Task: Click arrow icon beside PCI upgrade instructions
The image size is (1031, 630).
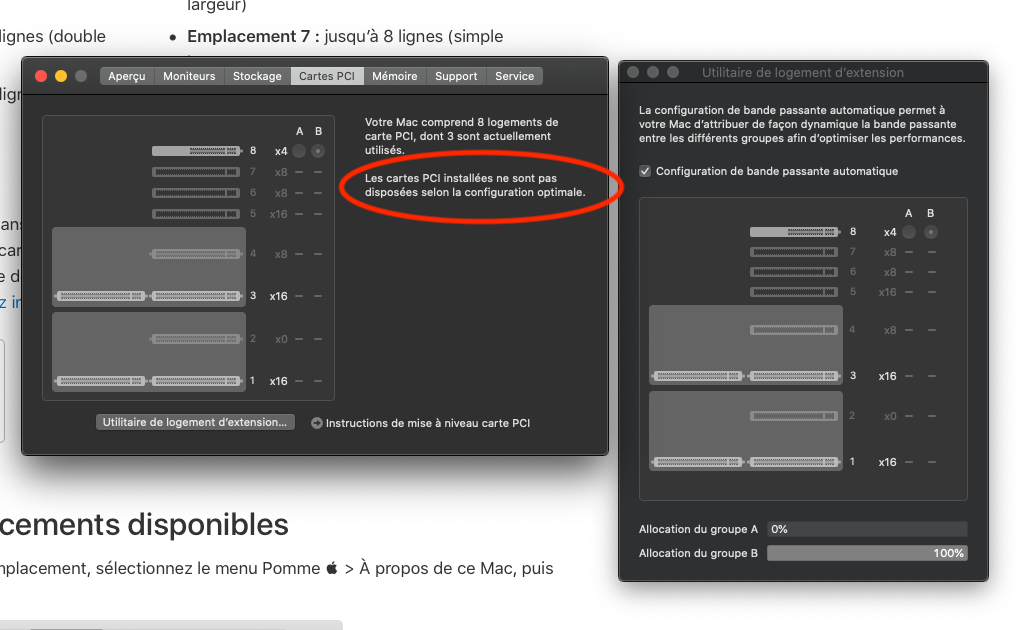Action: pos(317,423)
